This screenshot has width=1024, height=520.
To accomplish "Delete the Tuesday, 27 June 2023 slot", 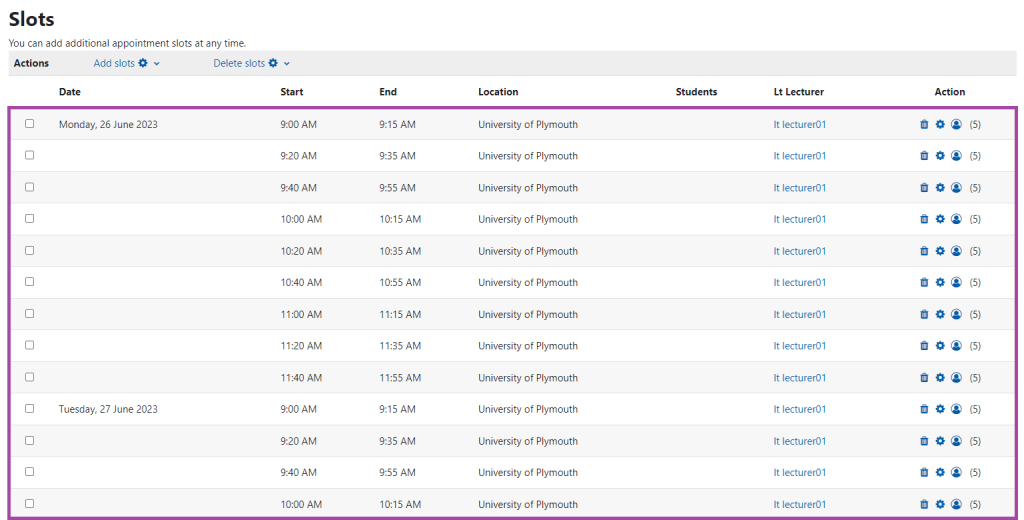I will (924, 409).
